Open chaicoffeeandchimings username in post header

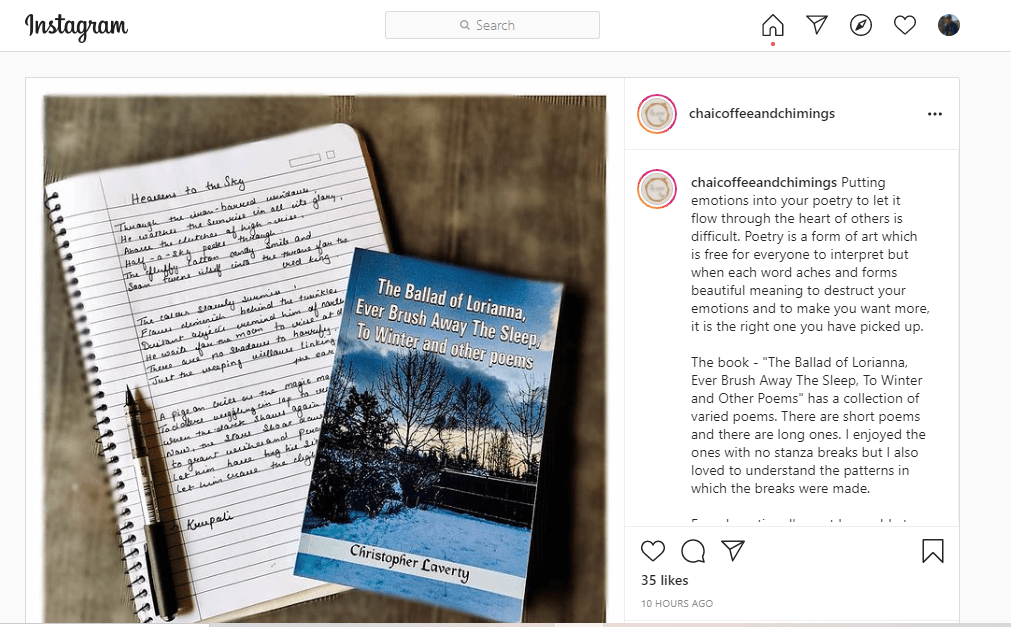pos(761,114)
